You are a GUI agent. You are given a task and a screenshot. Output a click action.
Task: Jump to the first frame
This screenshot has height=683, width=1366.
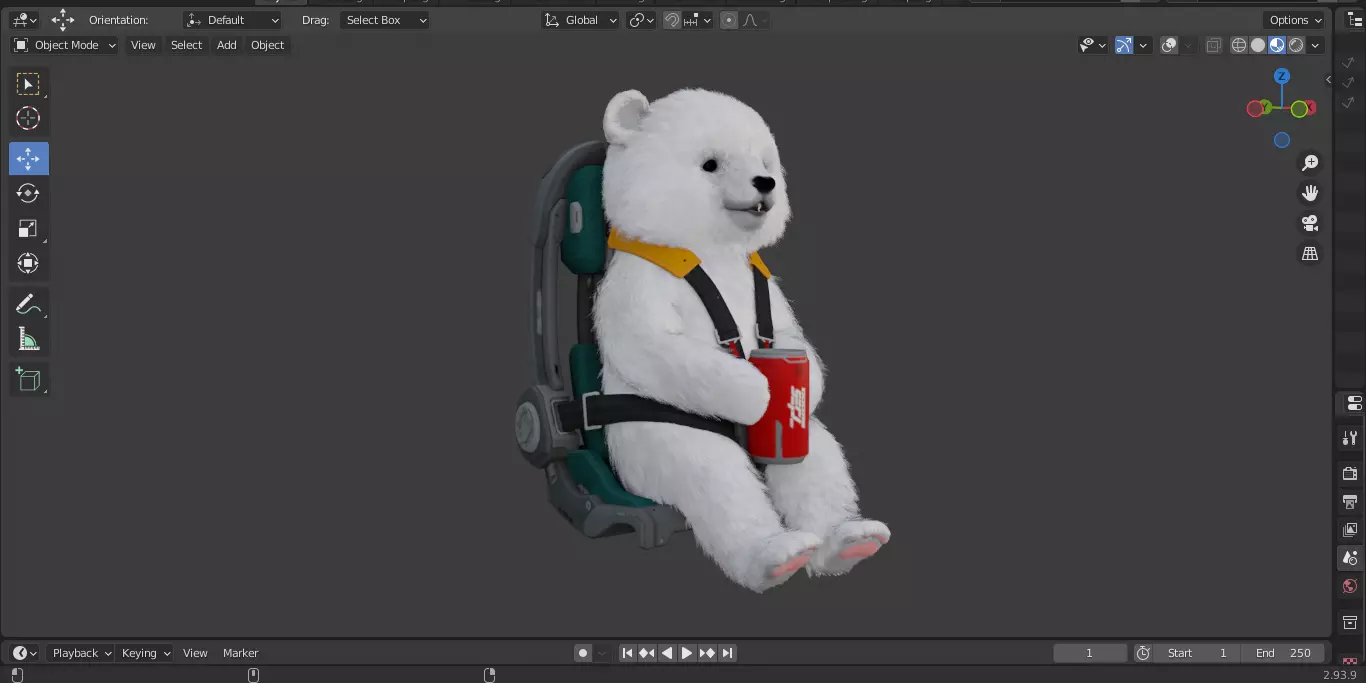[627, 653]
